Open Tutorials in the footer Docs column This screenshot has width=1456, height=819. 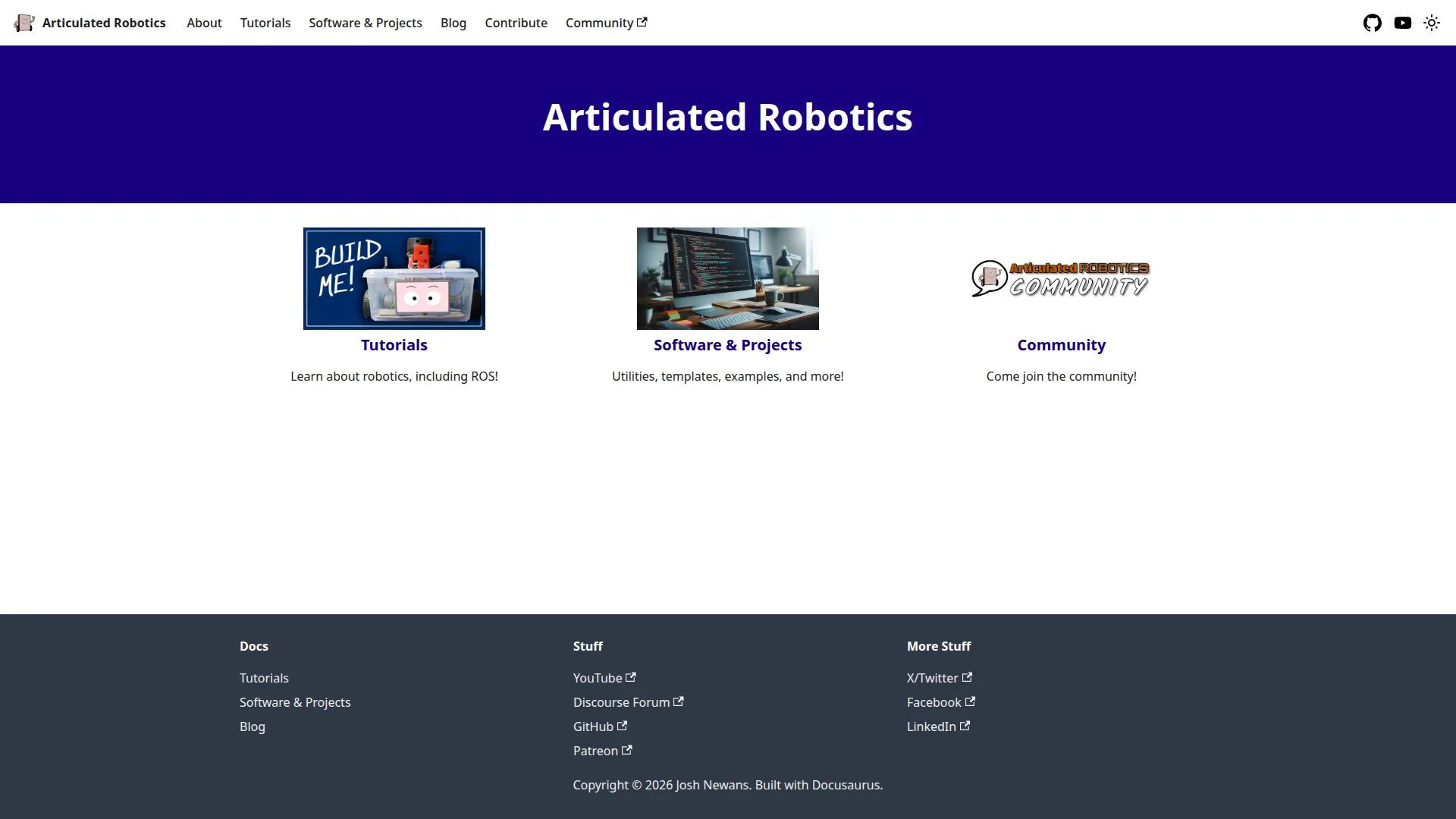click(x=264, y=678)
